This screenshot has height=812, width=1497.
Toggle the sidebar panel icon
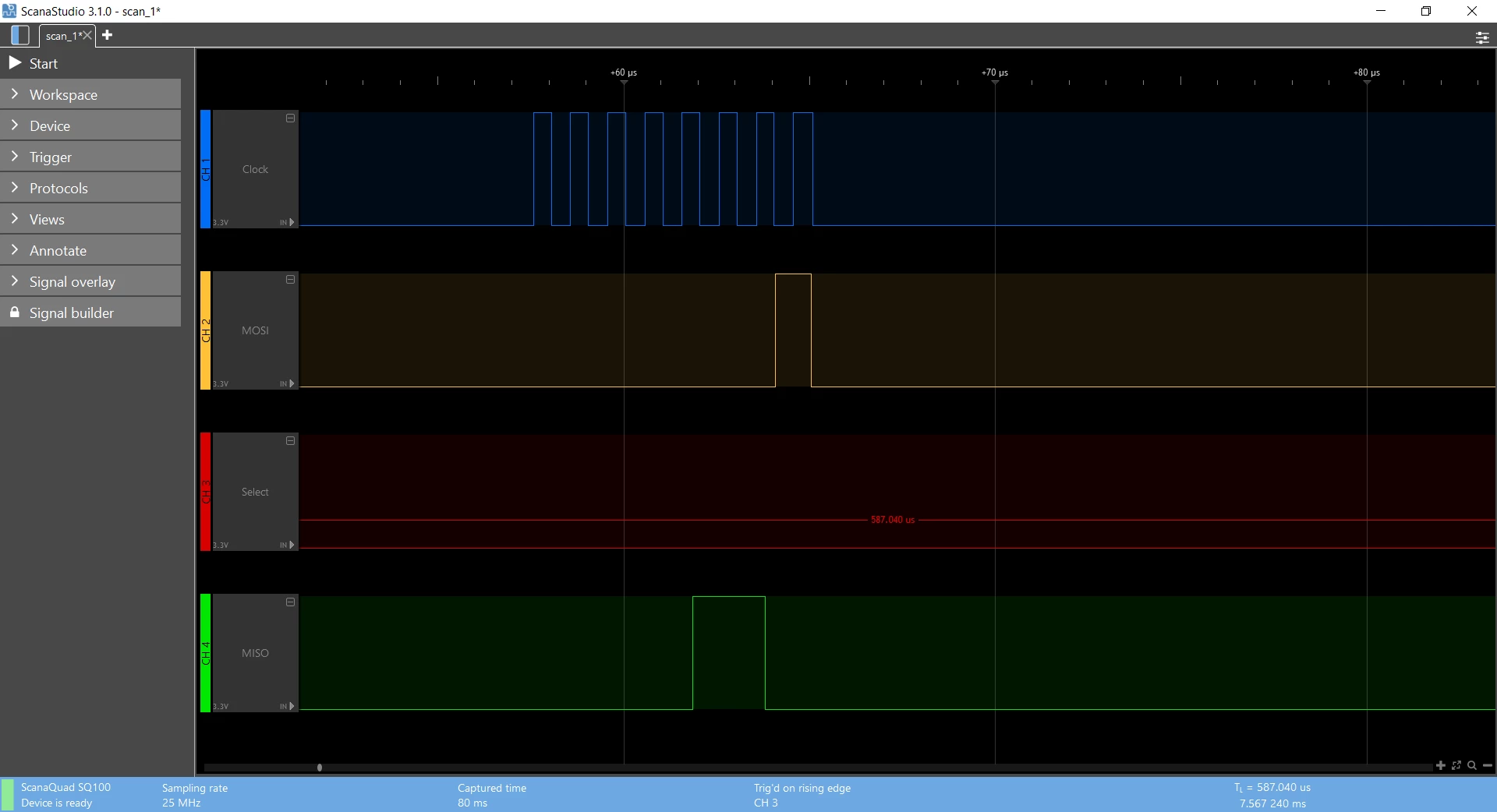(x=20, y=35)
